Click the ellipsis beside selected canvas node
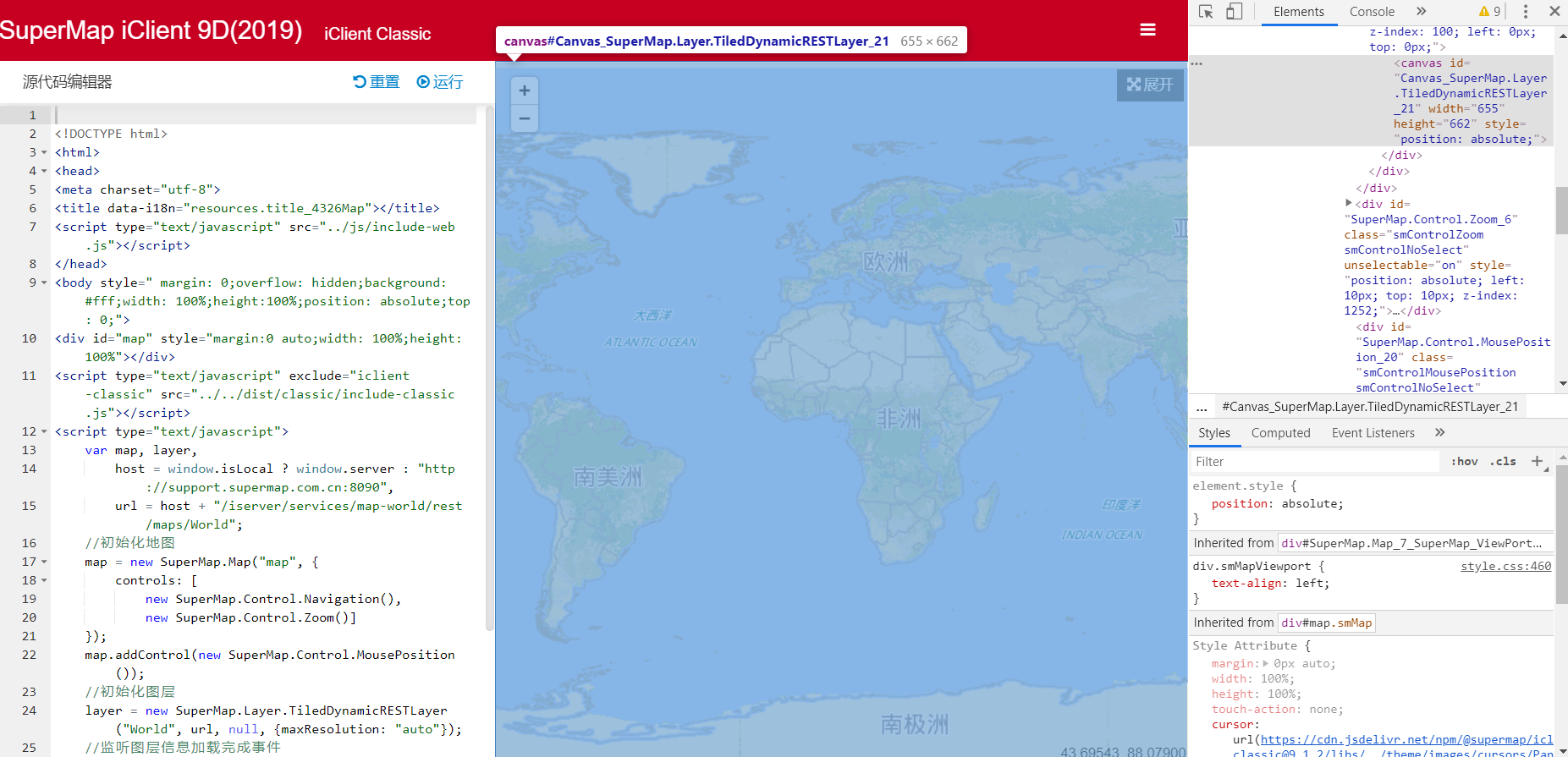 click(x=1197, y=63)
